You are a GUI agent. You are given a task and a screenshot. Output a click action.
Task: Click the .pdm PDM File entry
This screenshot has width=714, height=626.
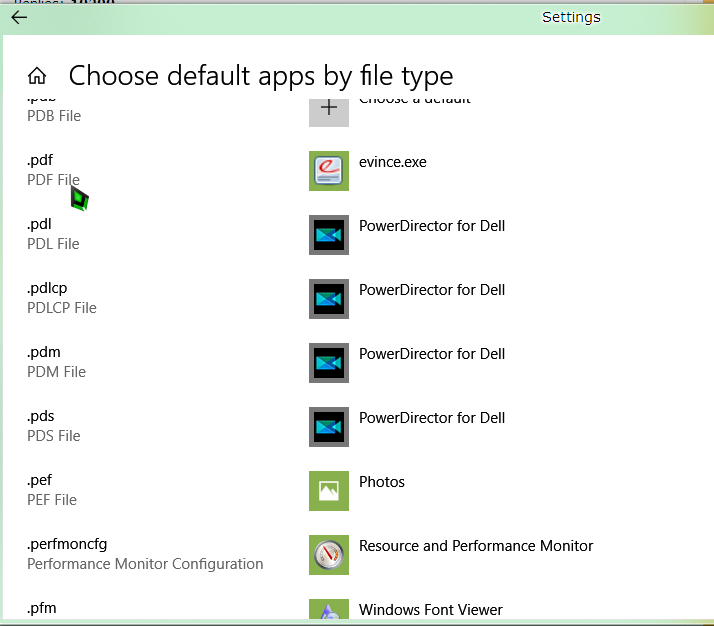(56, 362)
